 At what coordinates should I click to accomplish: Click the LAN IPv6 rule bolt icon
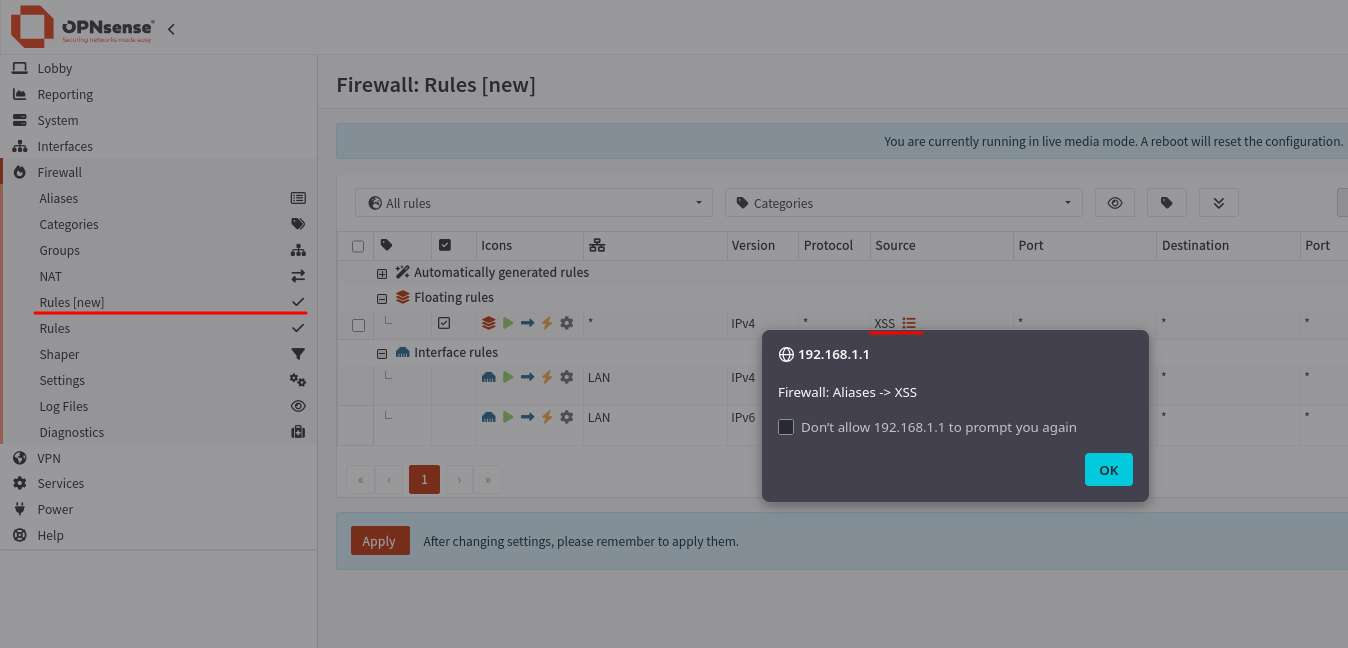[x=547, y=417]
